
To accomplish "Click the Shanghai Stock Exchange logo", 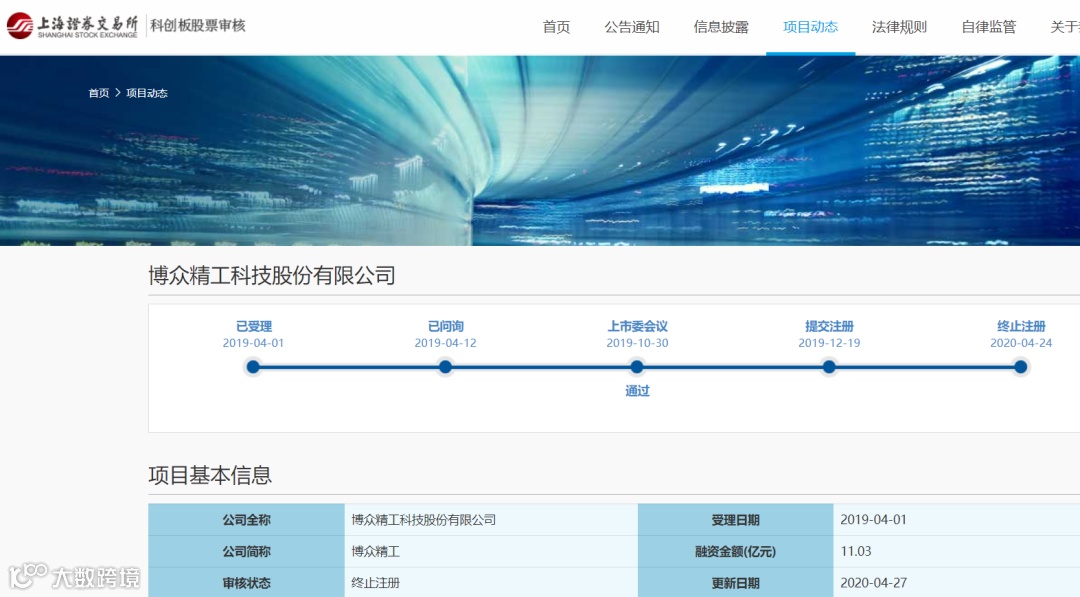I will coord(72,26).
